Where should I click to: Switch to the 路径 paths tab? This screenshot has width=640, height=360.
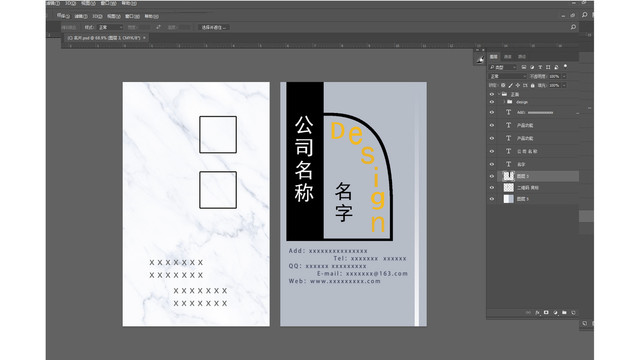[x=522, y=57]
